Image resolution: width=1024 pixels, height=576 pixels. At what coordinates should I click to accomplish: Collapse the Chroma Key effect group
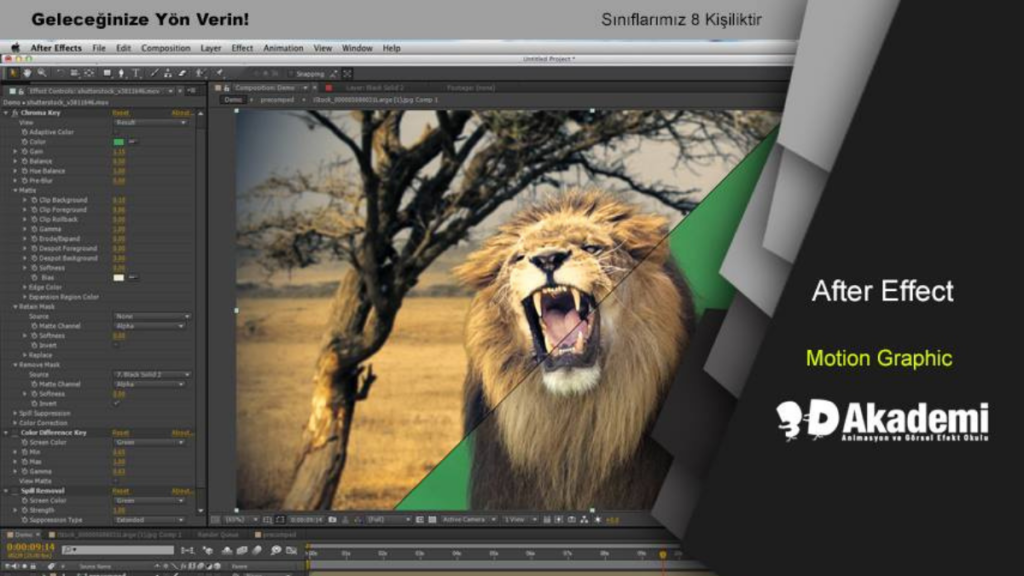5,113
